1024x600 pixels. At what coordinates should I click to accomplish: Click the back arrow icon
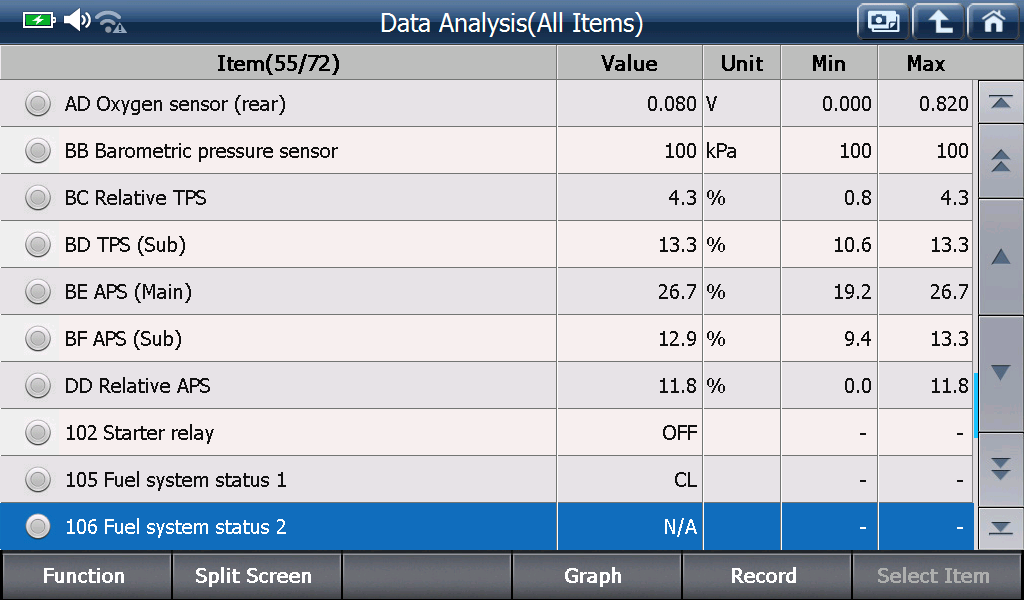coord(939,22)
